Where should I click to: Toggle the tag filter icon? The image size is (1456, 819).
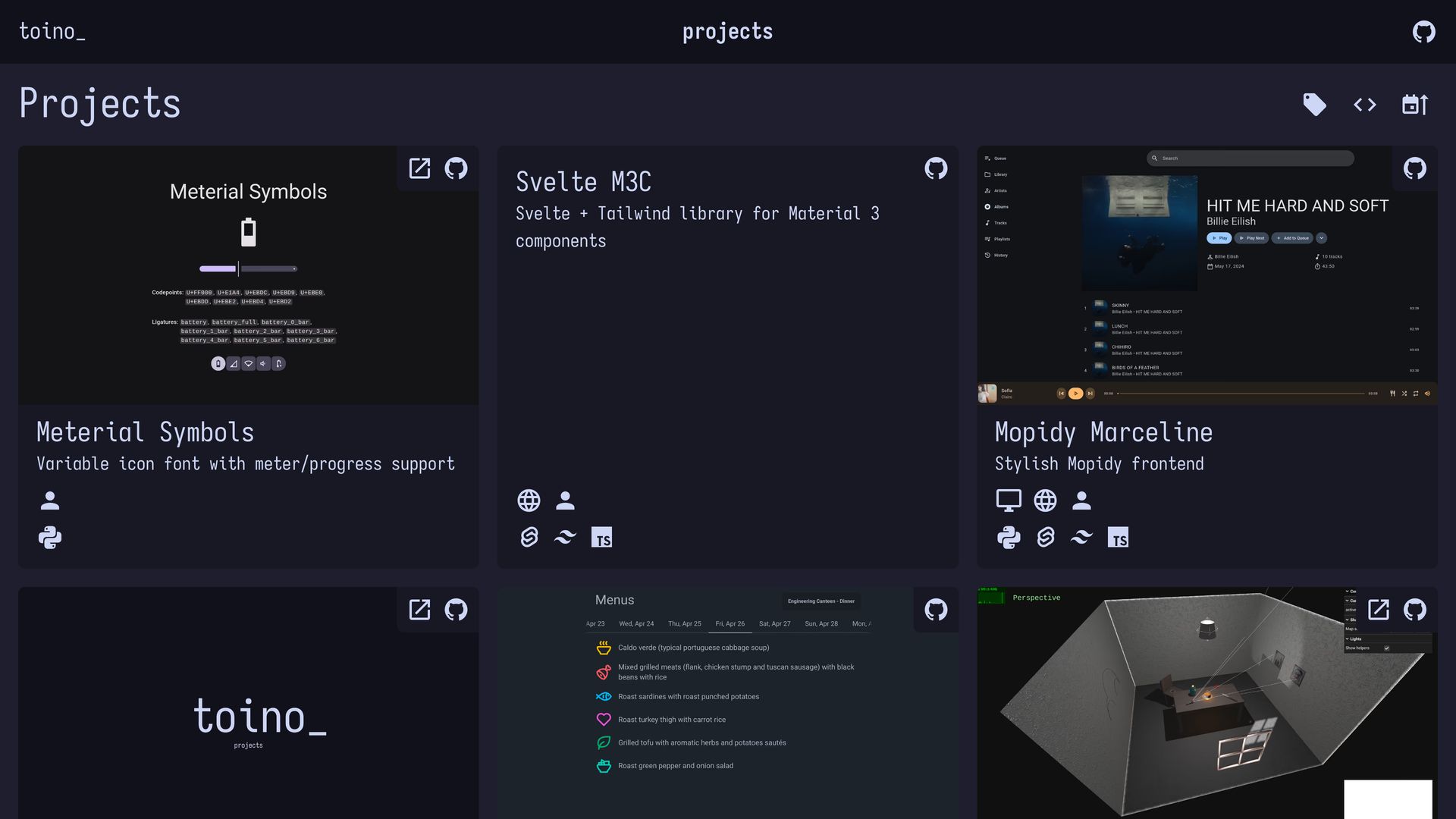click(x=1314, y=105)
